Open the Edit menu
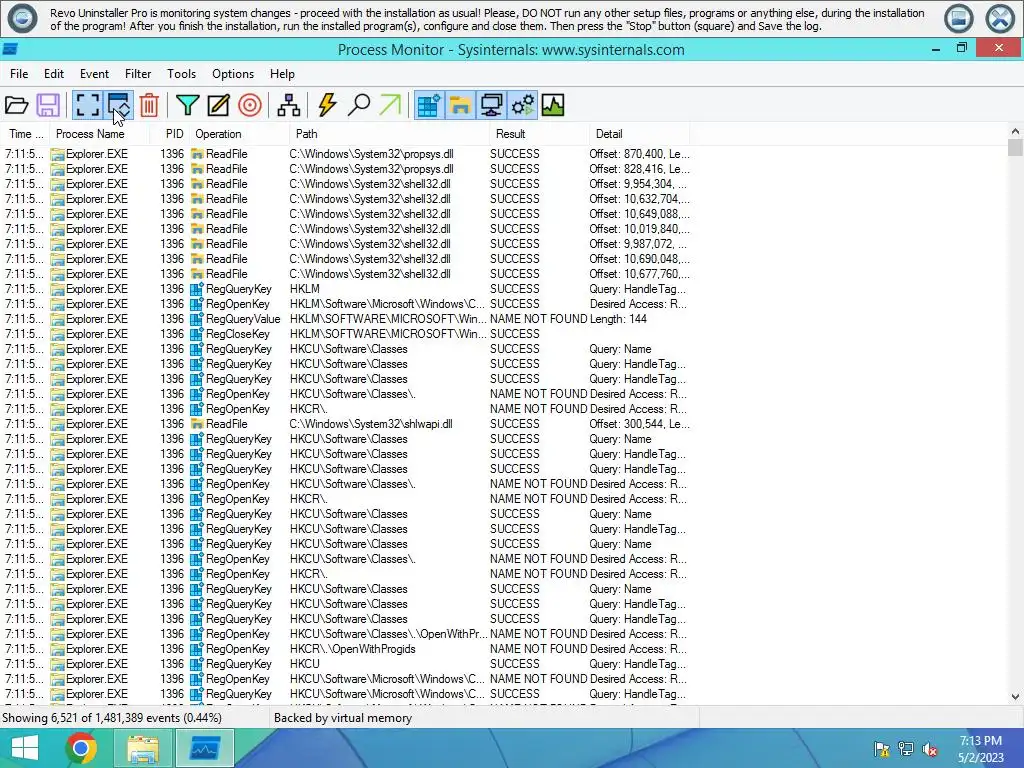This screenshot has width=1024, height=768. click(x=54, y=74)
